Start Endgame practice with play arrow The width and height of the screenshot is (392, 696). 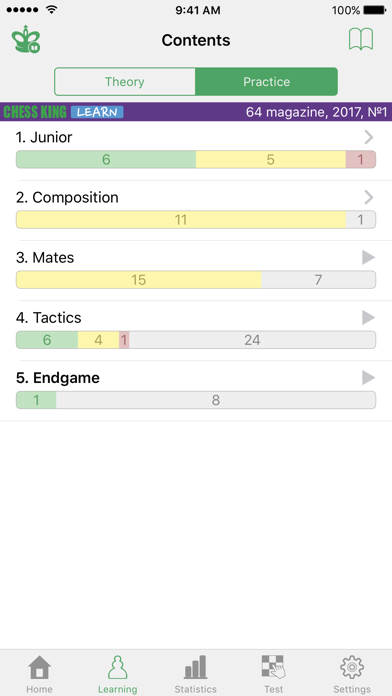tap(368, 378)
